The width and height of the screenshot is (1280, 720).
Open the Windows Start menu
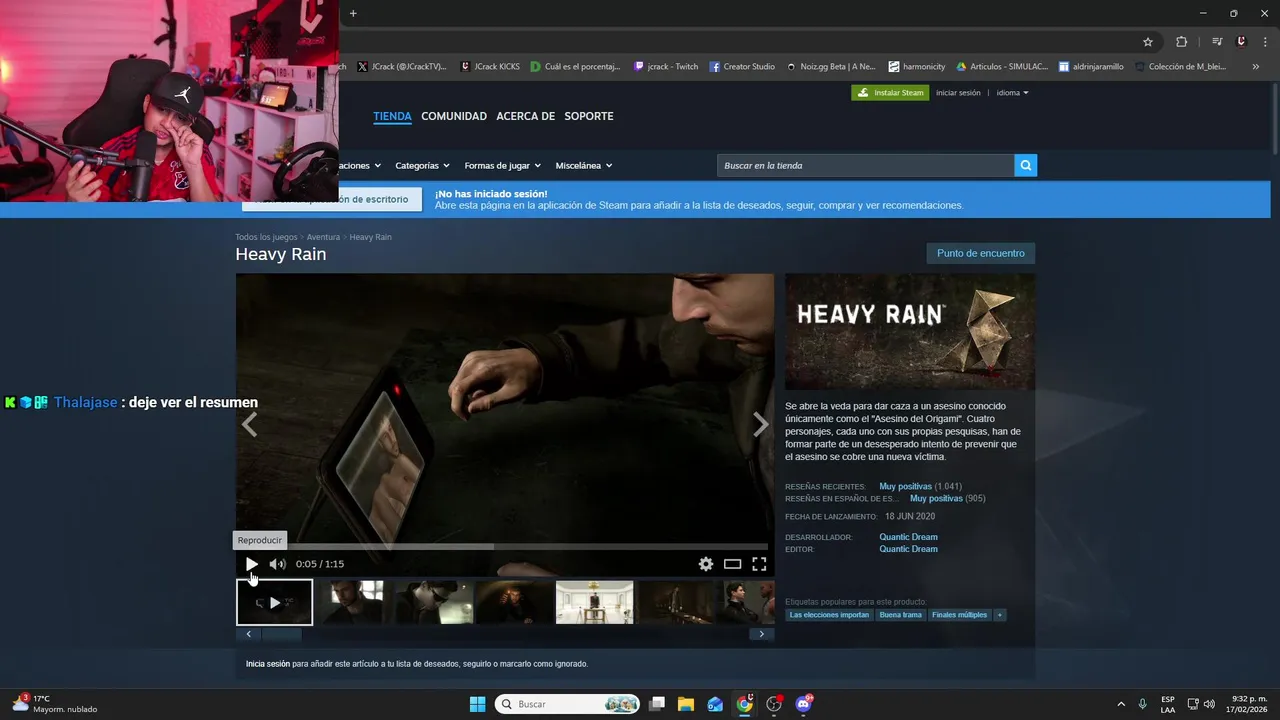477,704
